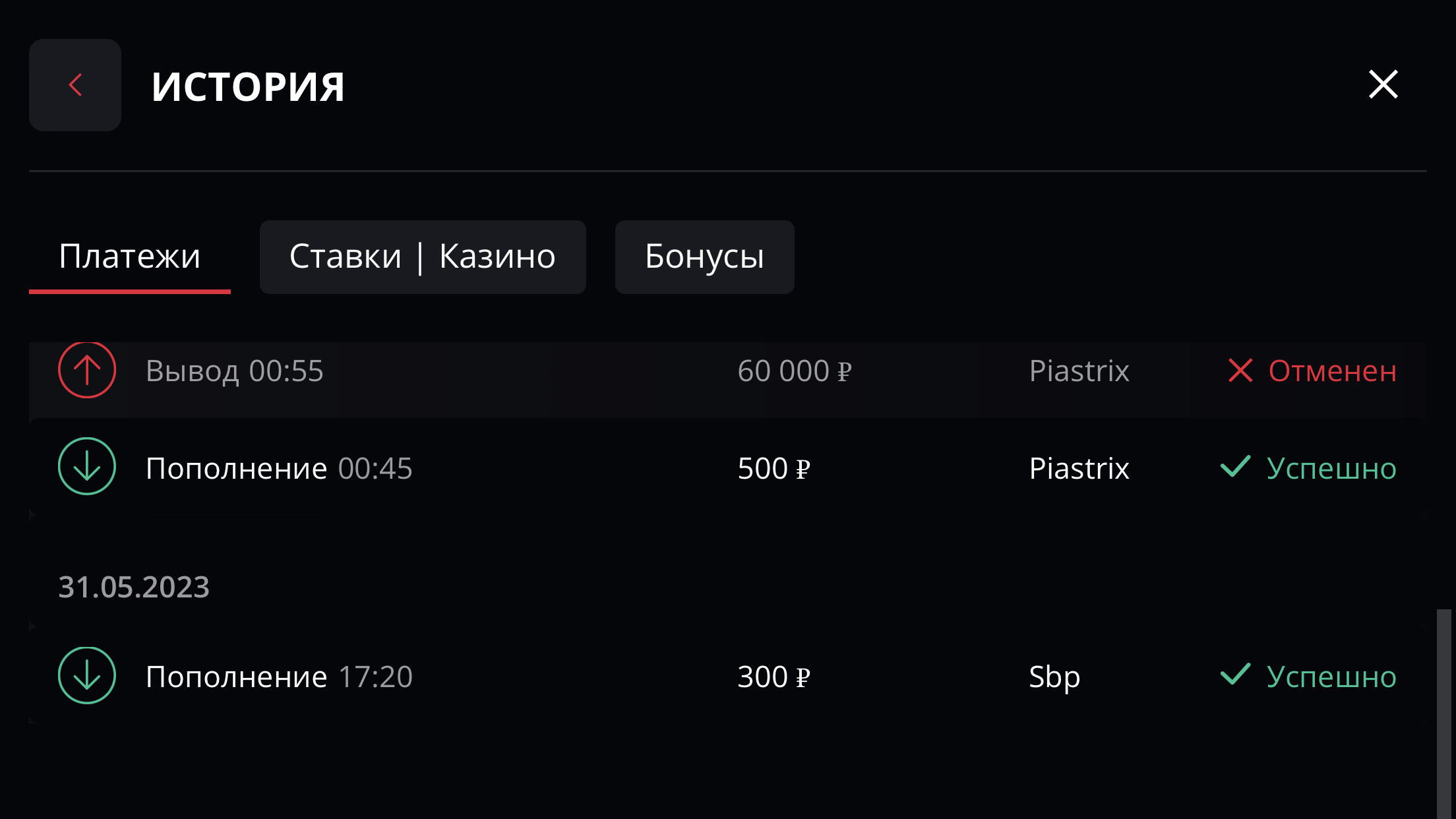Click the green deposit icon at 17:20
This screenshot has height=819, width=1456.
(x=87, y=675)
